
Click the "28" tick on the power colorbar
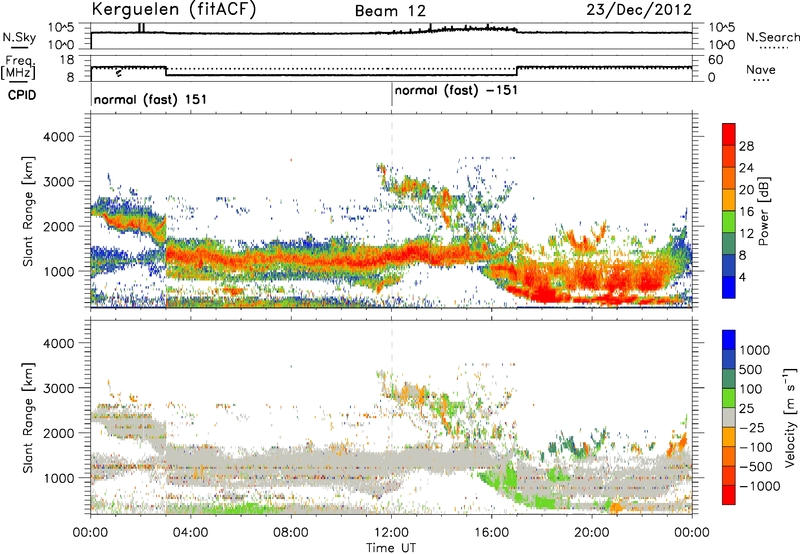746,146
